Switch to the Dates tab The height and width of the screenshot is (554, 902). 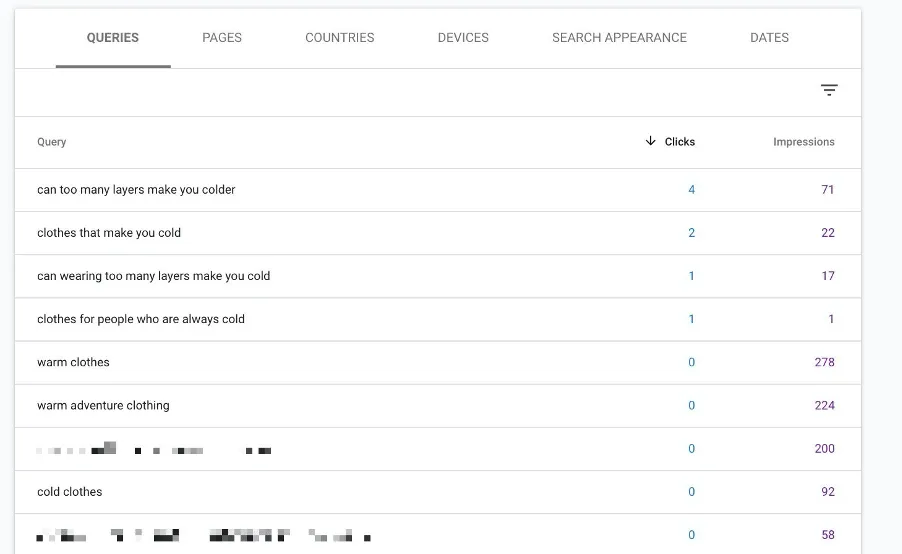pyautogui.click(x=769, y=38)
